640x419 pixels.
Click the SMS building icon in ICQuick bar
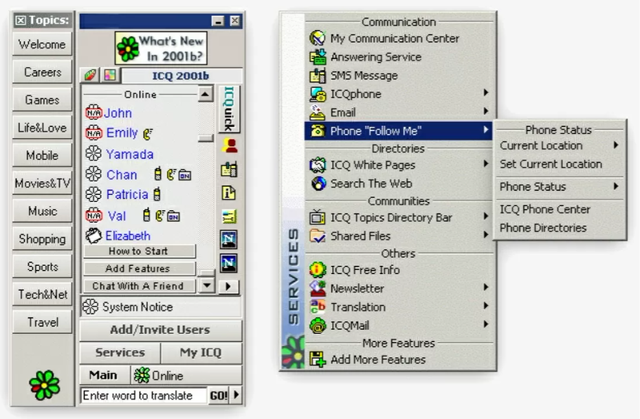[229, 169]
